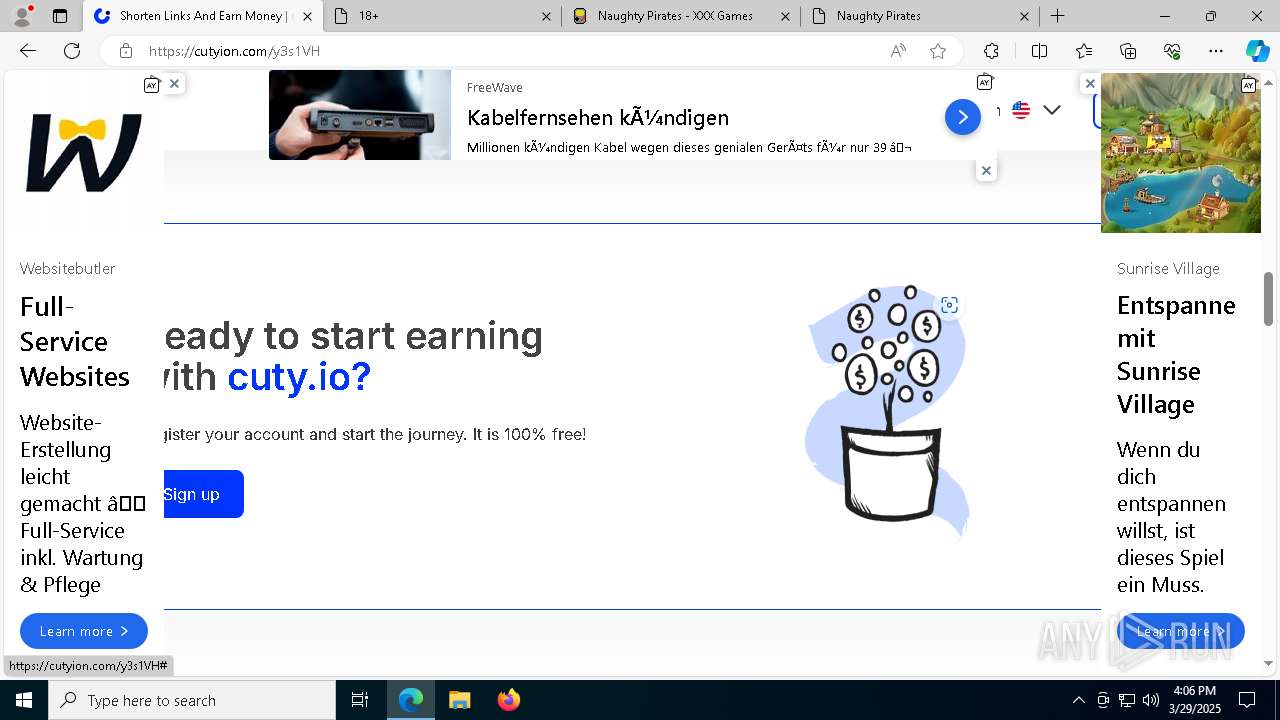
Task: Open Kabelfernsehen kündigen ad headline
Action: point(598,118)
